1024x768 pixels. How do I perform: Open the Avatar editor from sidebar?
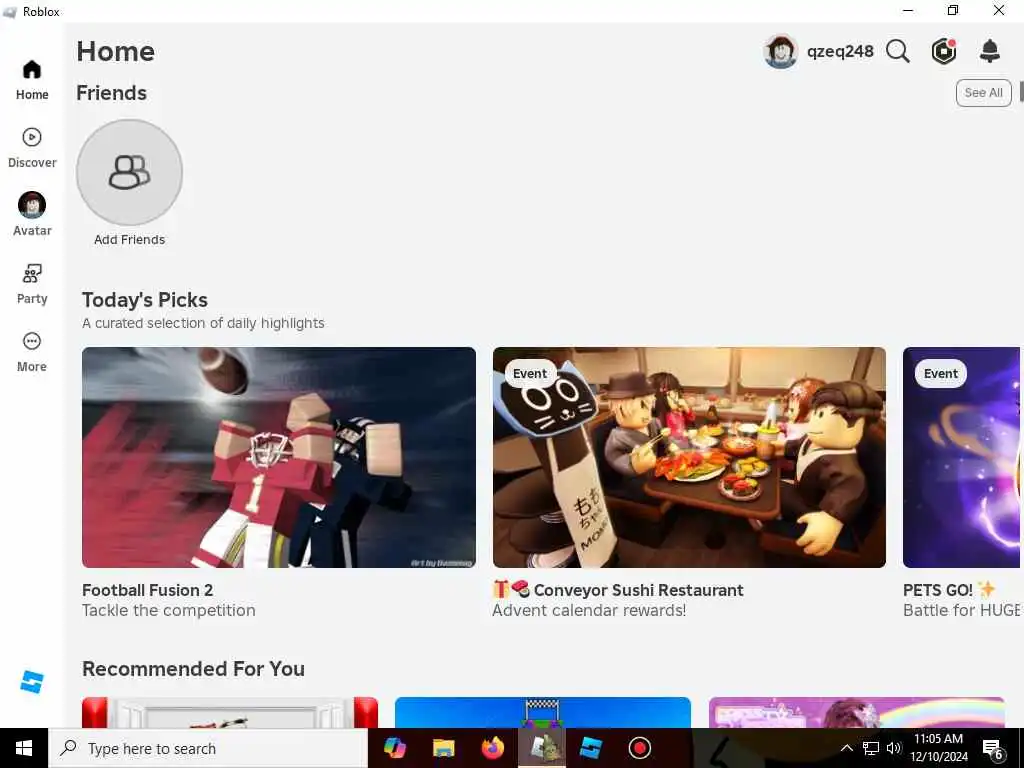coord(31,214)
